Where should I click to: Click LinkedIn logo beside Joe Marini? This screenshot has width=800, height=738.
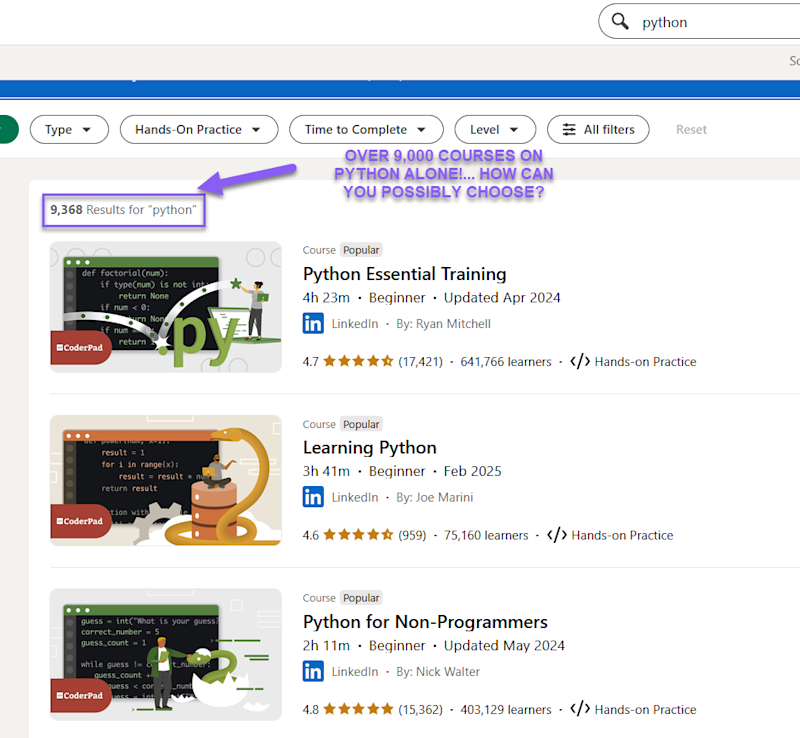[x=313, y=497]
